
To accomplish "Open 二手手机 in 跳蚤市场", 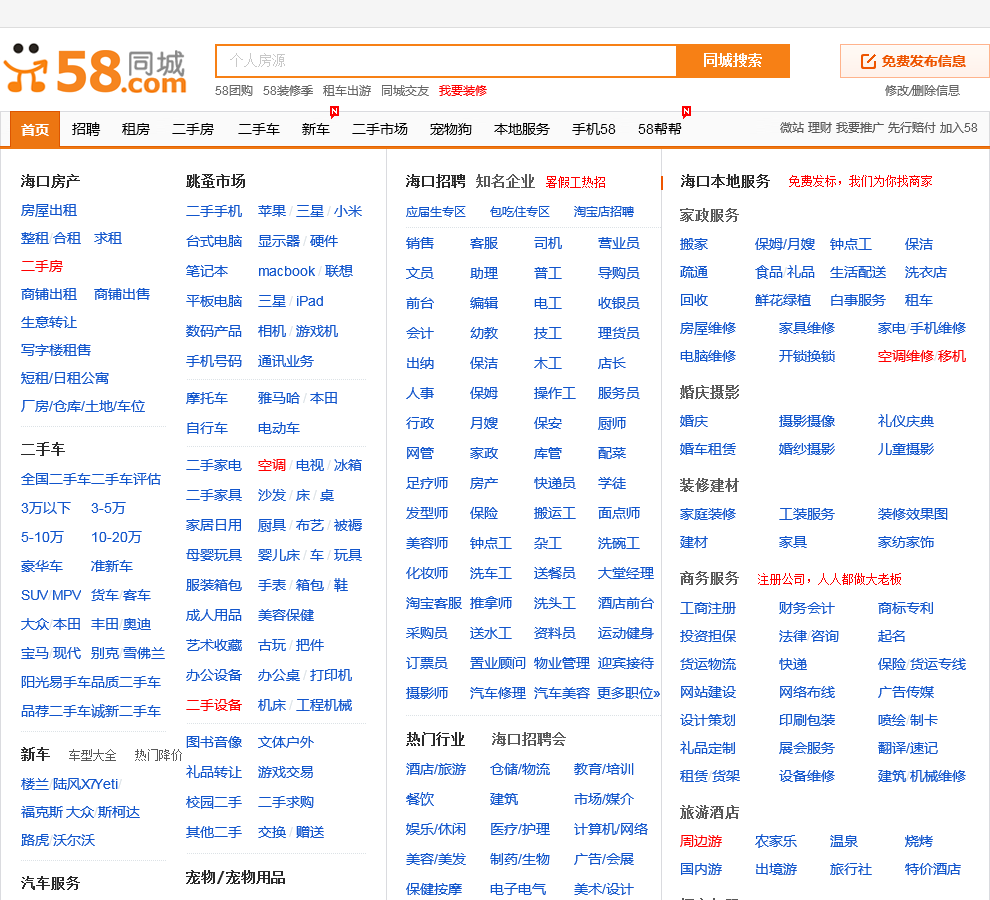I will (x=214, y=211).
